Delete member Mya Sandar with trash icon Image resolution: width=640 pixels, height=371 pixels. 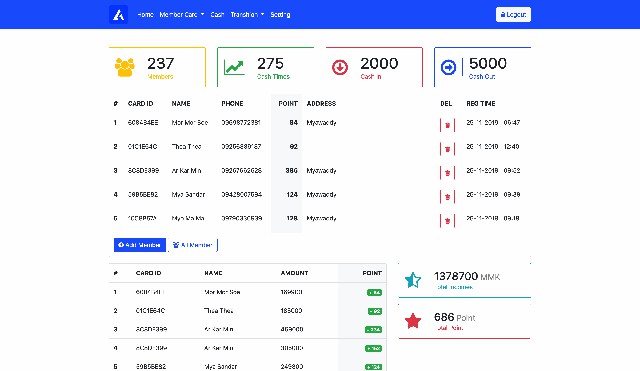point(447,197)
